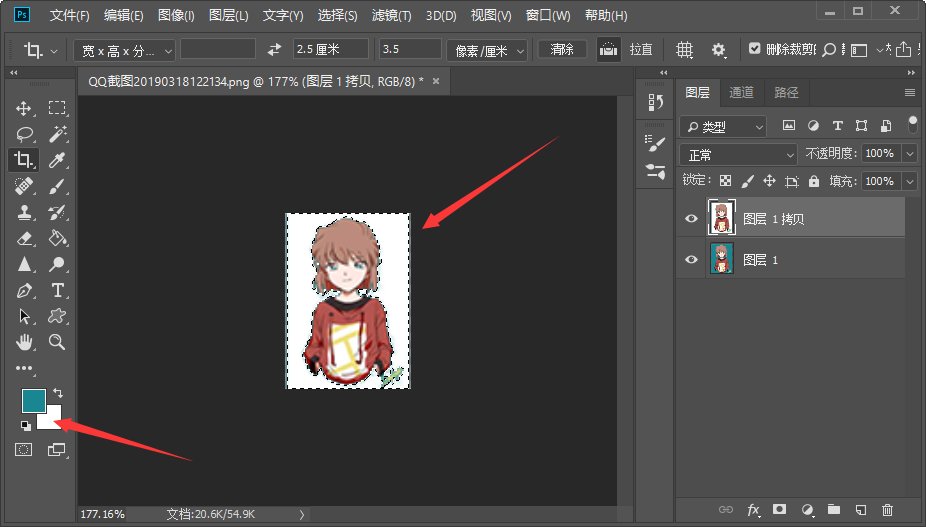Open crop overlay grid options
The image size is (926, 527).
click(684, 50)
